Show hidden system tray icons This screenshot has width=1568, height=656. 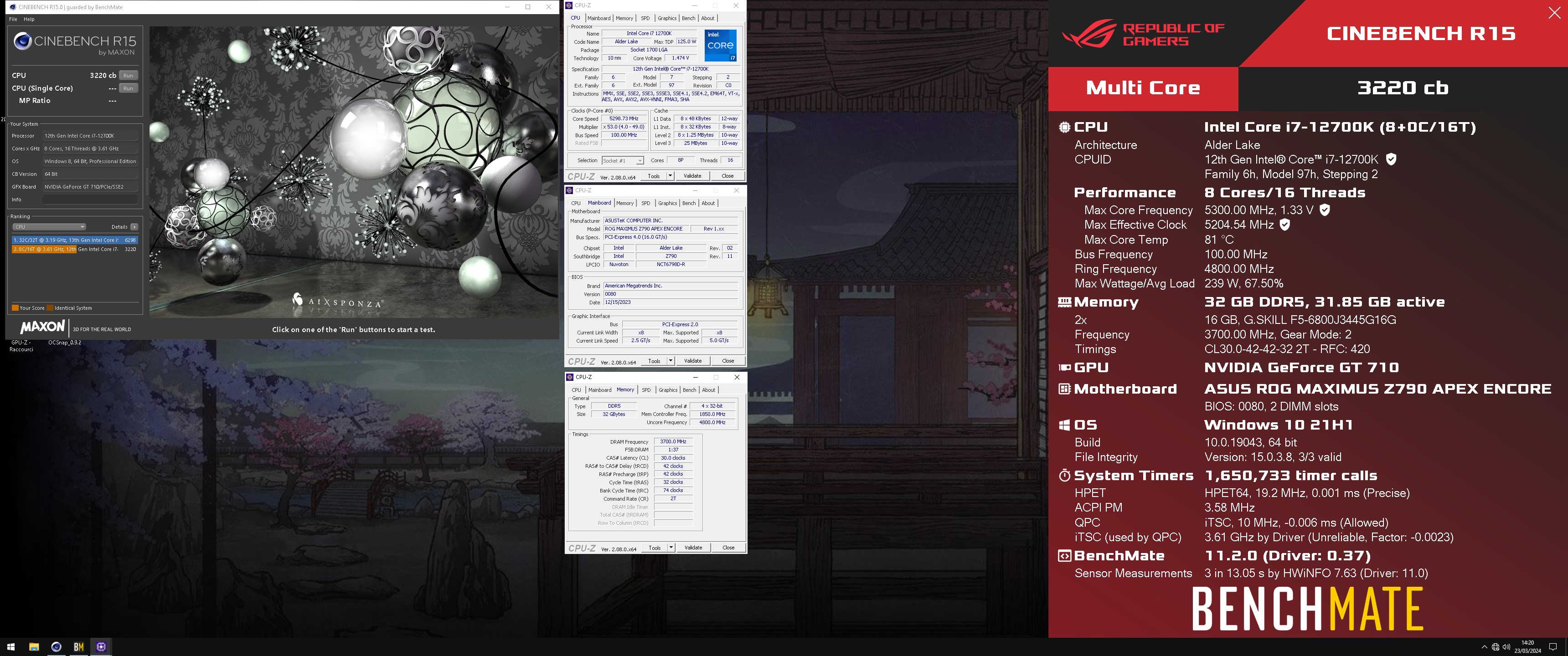(x=1484, y=647)
